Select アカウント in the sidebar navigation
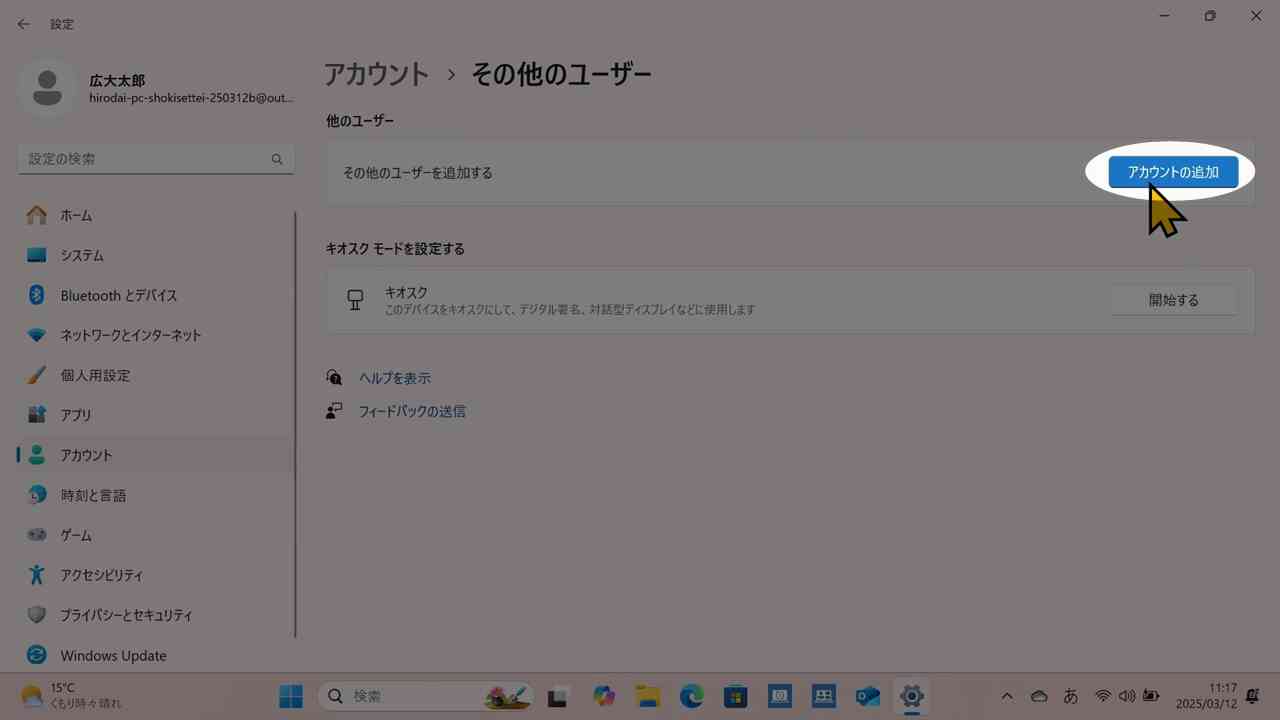The image size is (1280, 720). [x=86, y=455]
